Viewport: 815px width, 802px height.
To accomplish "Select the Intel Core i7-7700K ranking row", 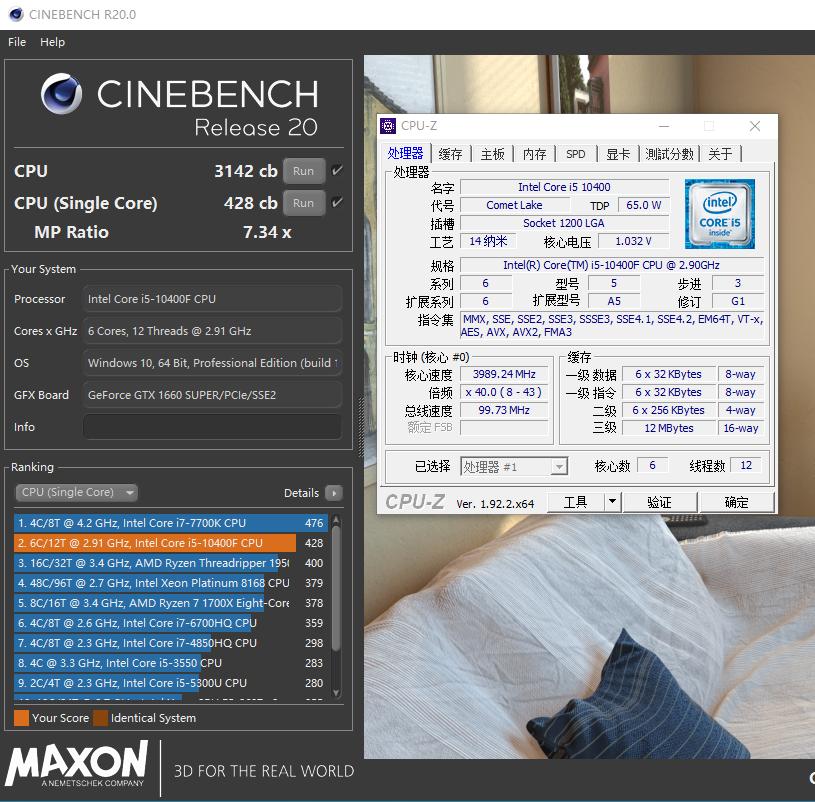I will (x=171, y=523).
